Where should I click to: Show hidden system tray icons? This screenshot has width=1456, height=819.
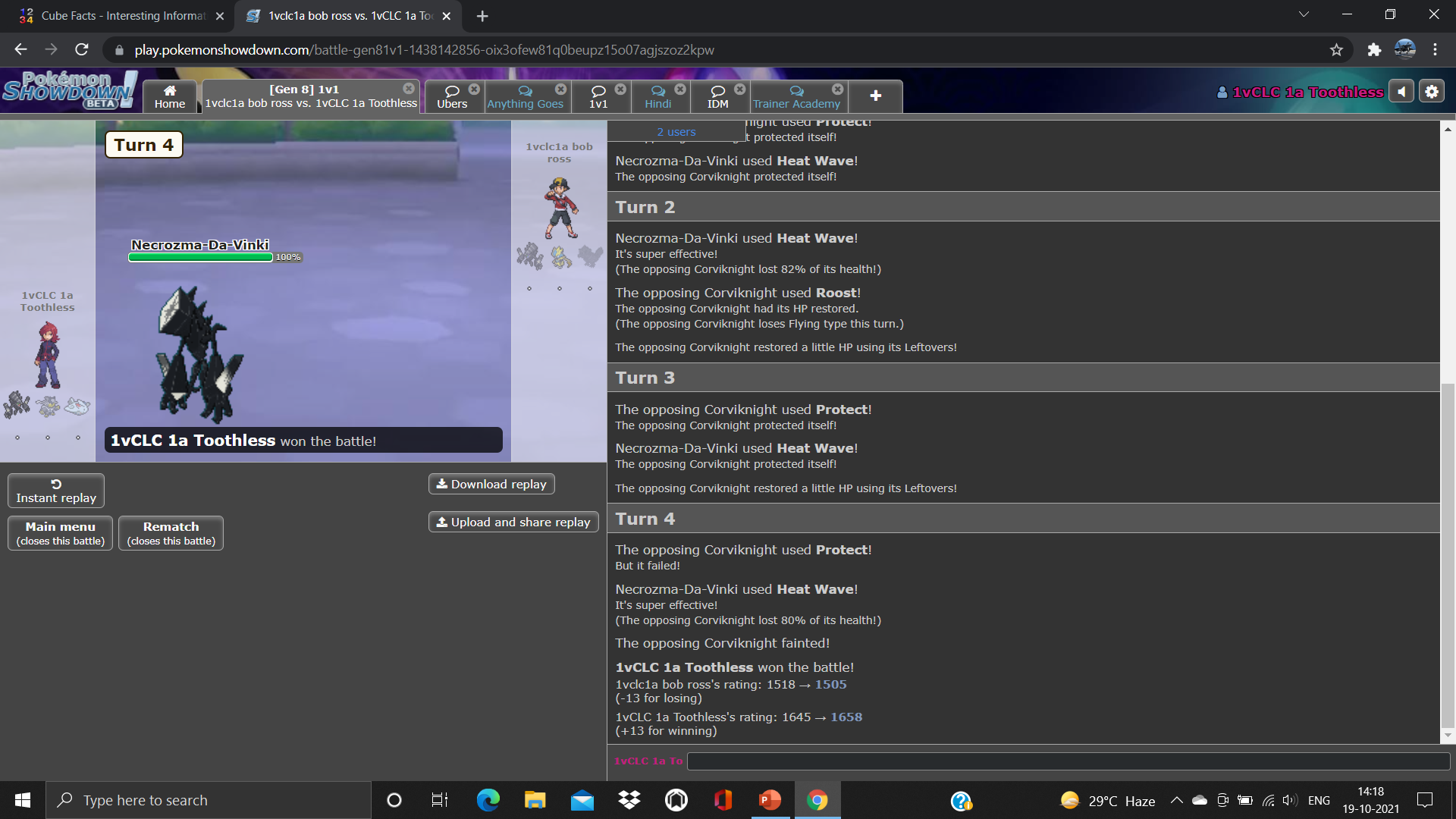click(x=1176, y=800)
